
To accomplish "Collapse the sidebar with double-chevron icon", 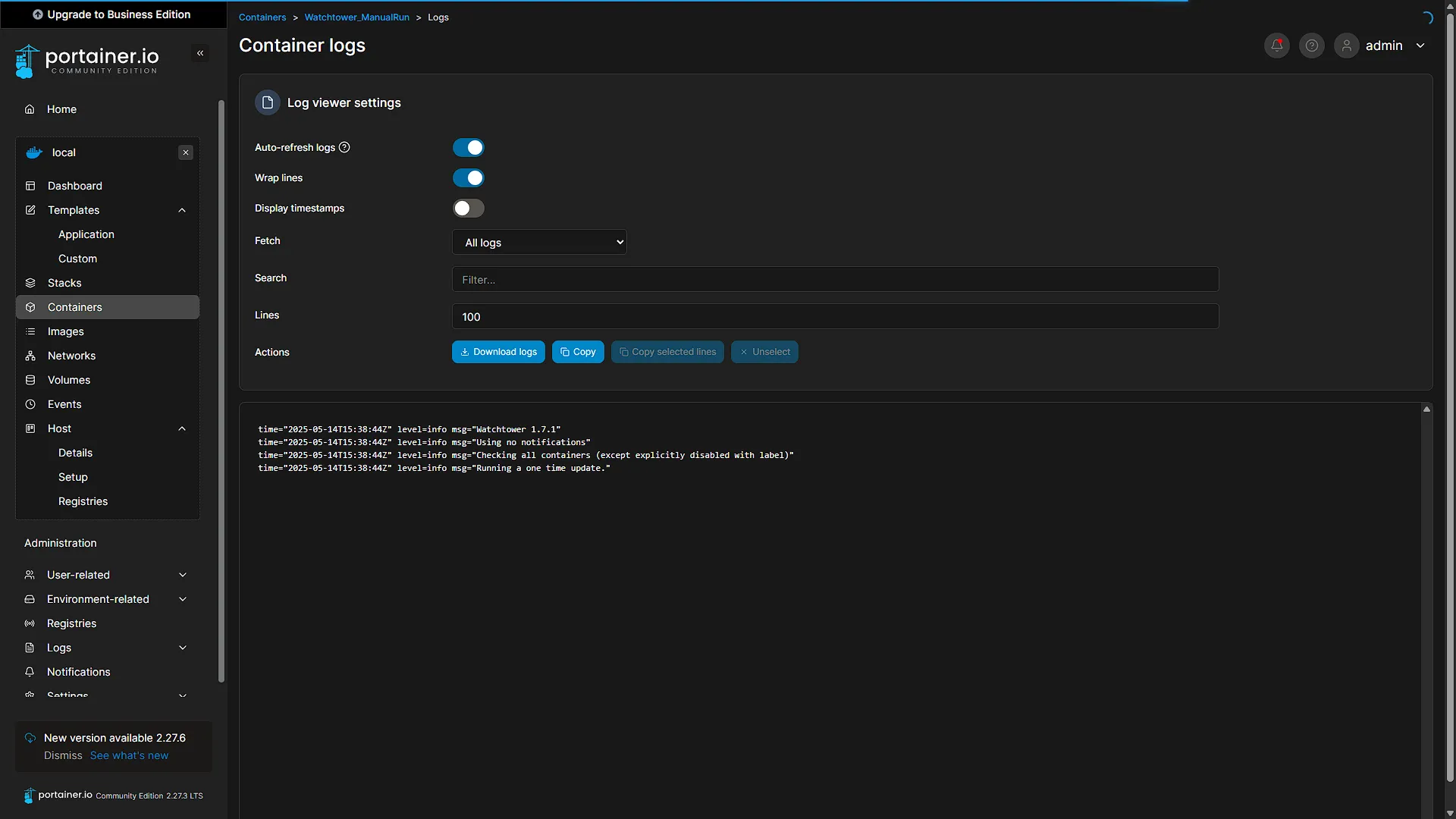I will tap(200, 53).
